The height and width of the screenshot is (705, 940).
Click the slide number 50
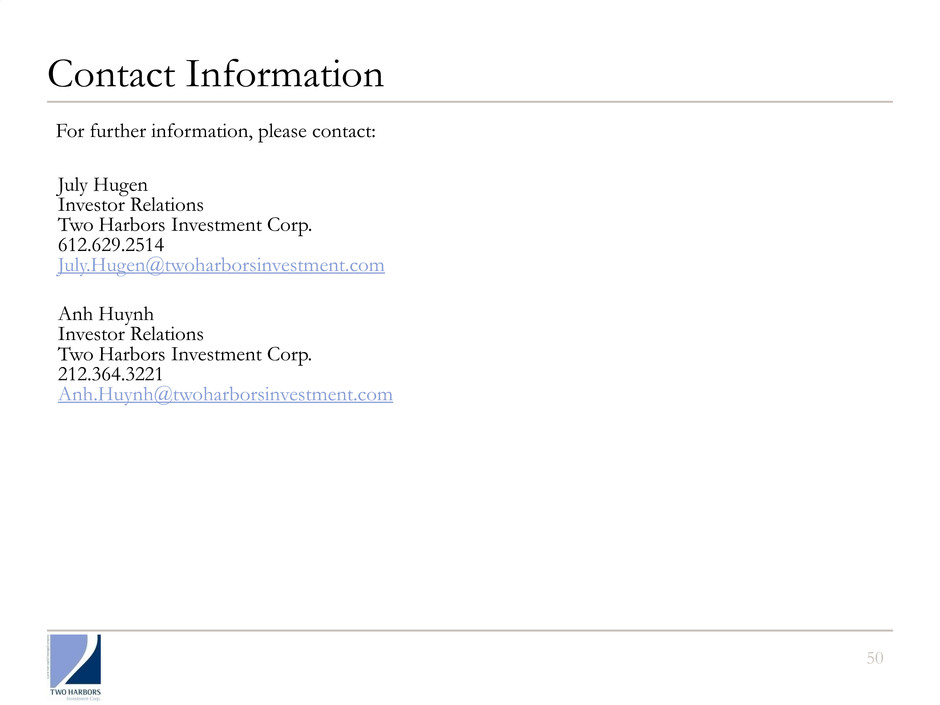876,657
